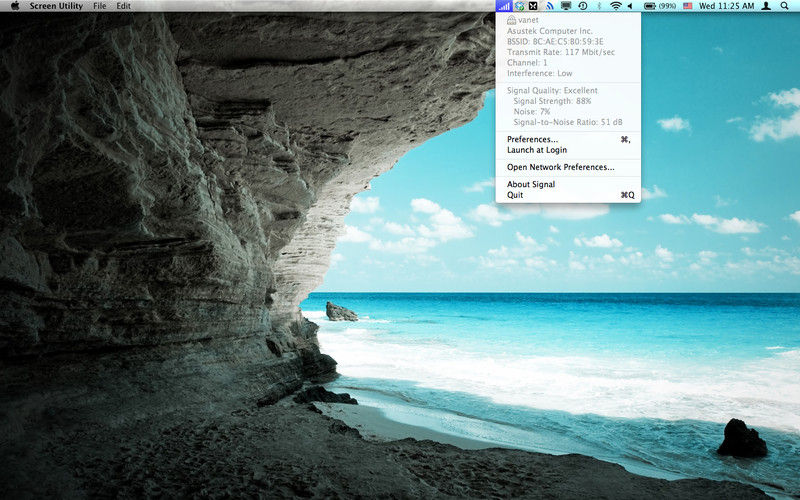800x500 pixels.
Task: Click the blue RSS feed icon
Action: (550, 6)
